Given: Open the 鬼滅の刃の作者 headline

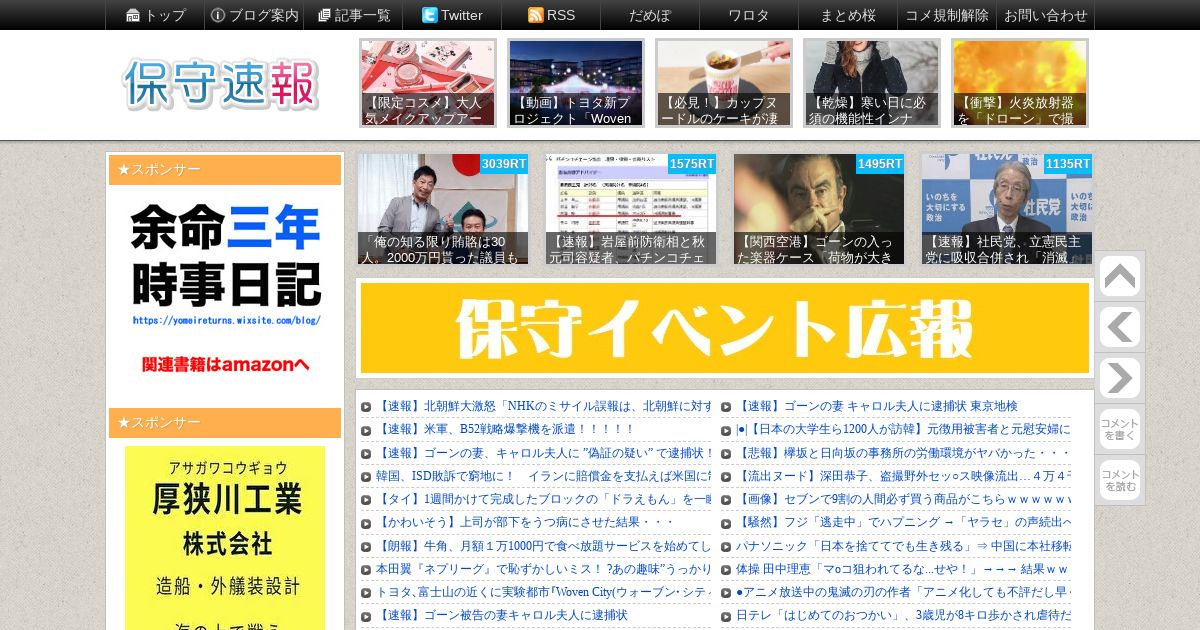Looking at the screenshot, I should tap(903, 592).
